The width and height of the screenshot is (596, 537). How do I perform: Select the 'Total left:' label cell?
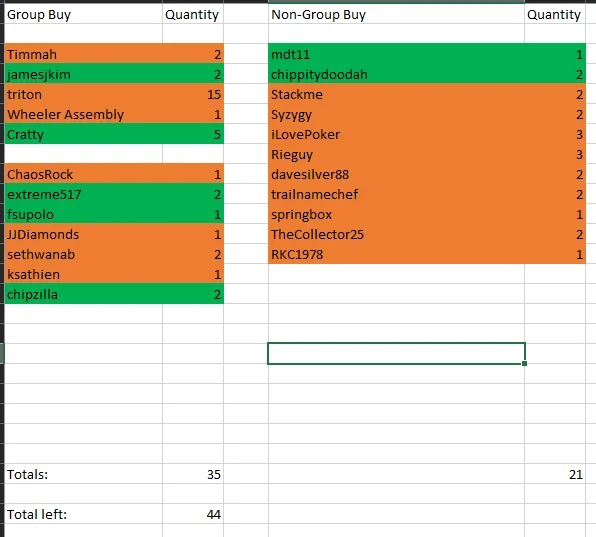[x=83, y=514]
